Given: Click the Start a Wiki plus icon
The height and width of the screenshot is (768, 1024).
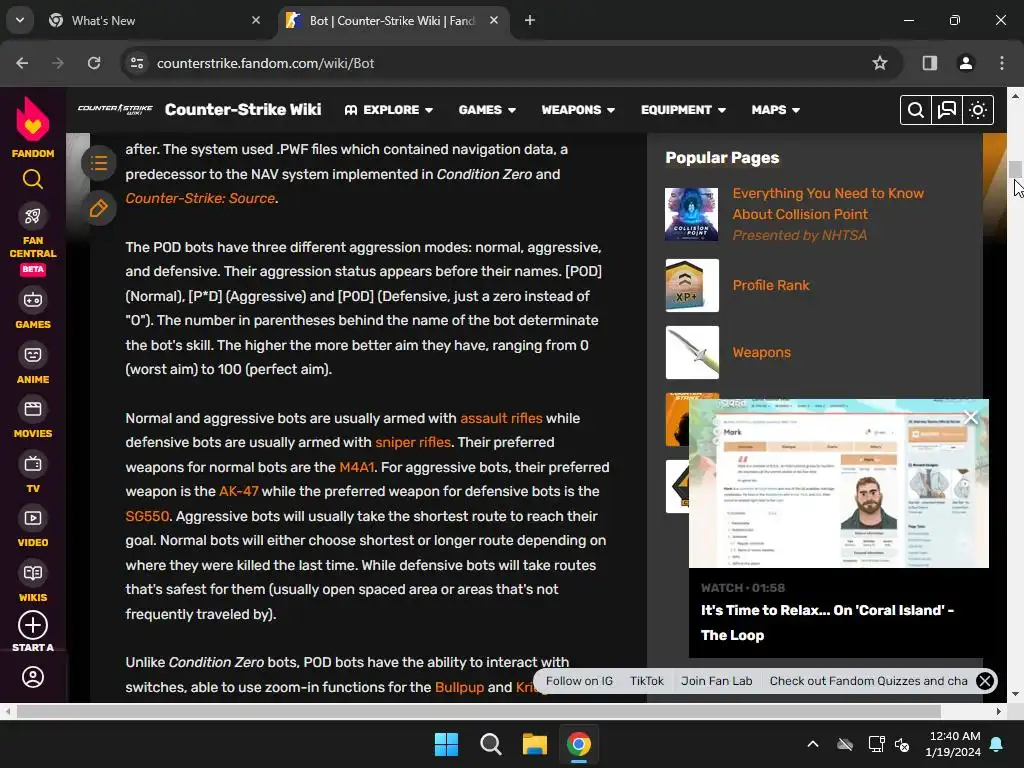Looking at the screenshot, I should tap(33, 626).
